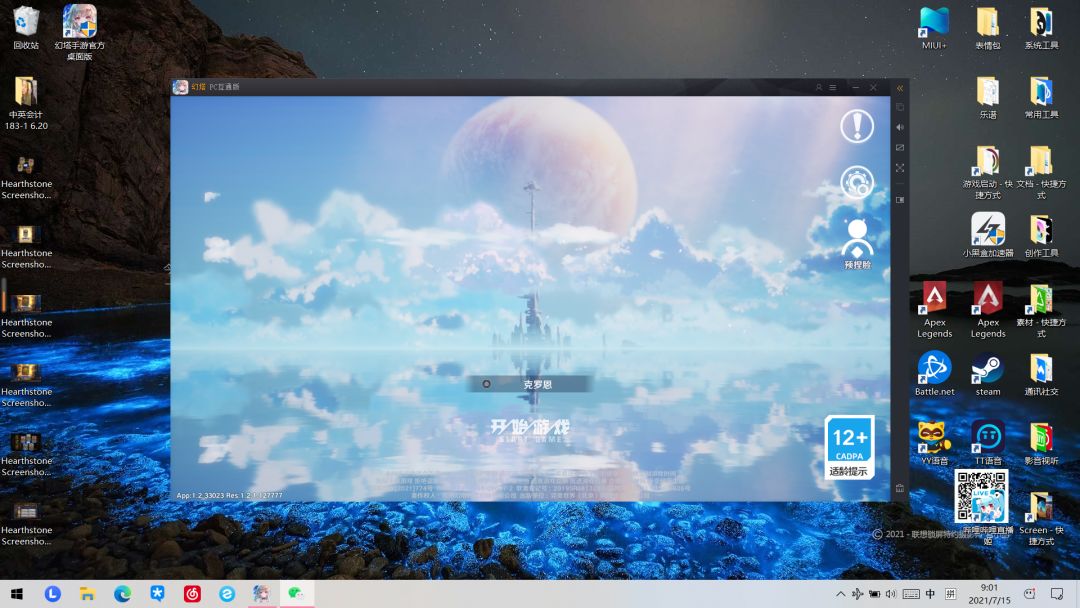Select the MIUI+ desktop shortcut
Viewport: 1080px width, 608px height.
(x=934, y=28)
